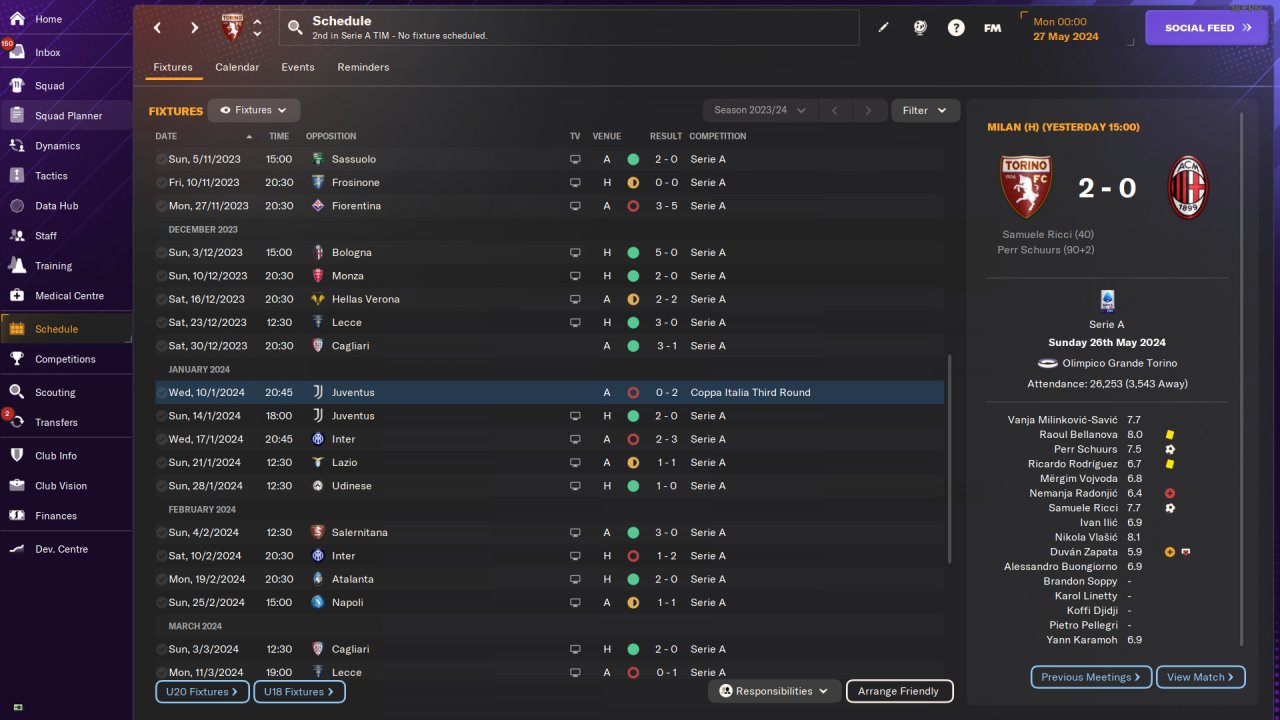Toggle the check circle for Udinese fixture

161,486
